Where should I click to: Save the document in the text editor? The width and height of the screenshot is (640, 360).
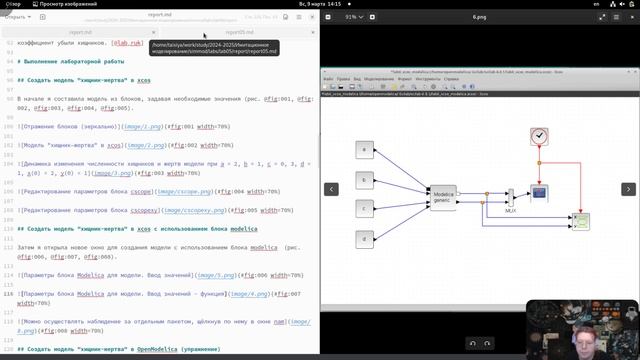[285, 17]
